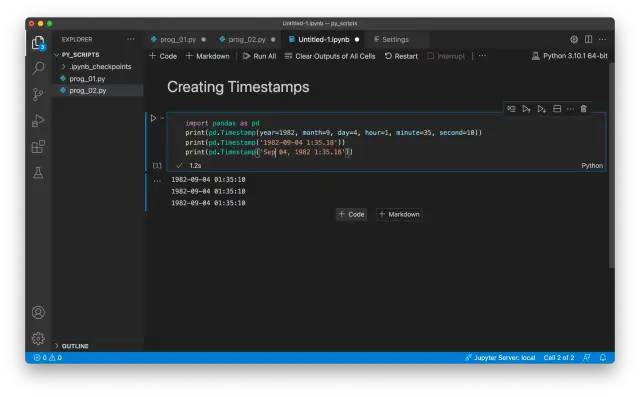Restart the notebook kernel

point(401,56)
